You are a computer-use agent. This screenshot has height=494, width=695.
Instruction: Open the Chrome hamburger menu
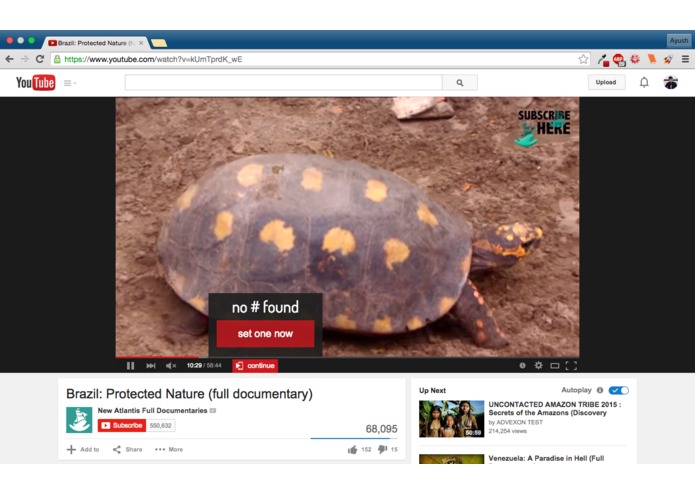pyautogui.click(x=685, y=59)
